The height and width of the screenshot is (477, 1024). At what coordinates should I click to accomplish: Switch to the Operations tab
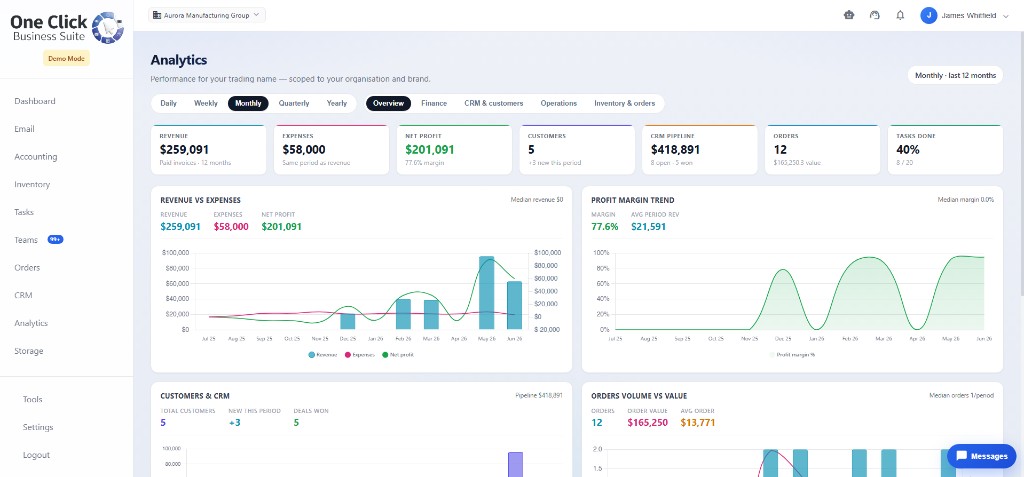tap(558, 103)
